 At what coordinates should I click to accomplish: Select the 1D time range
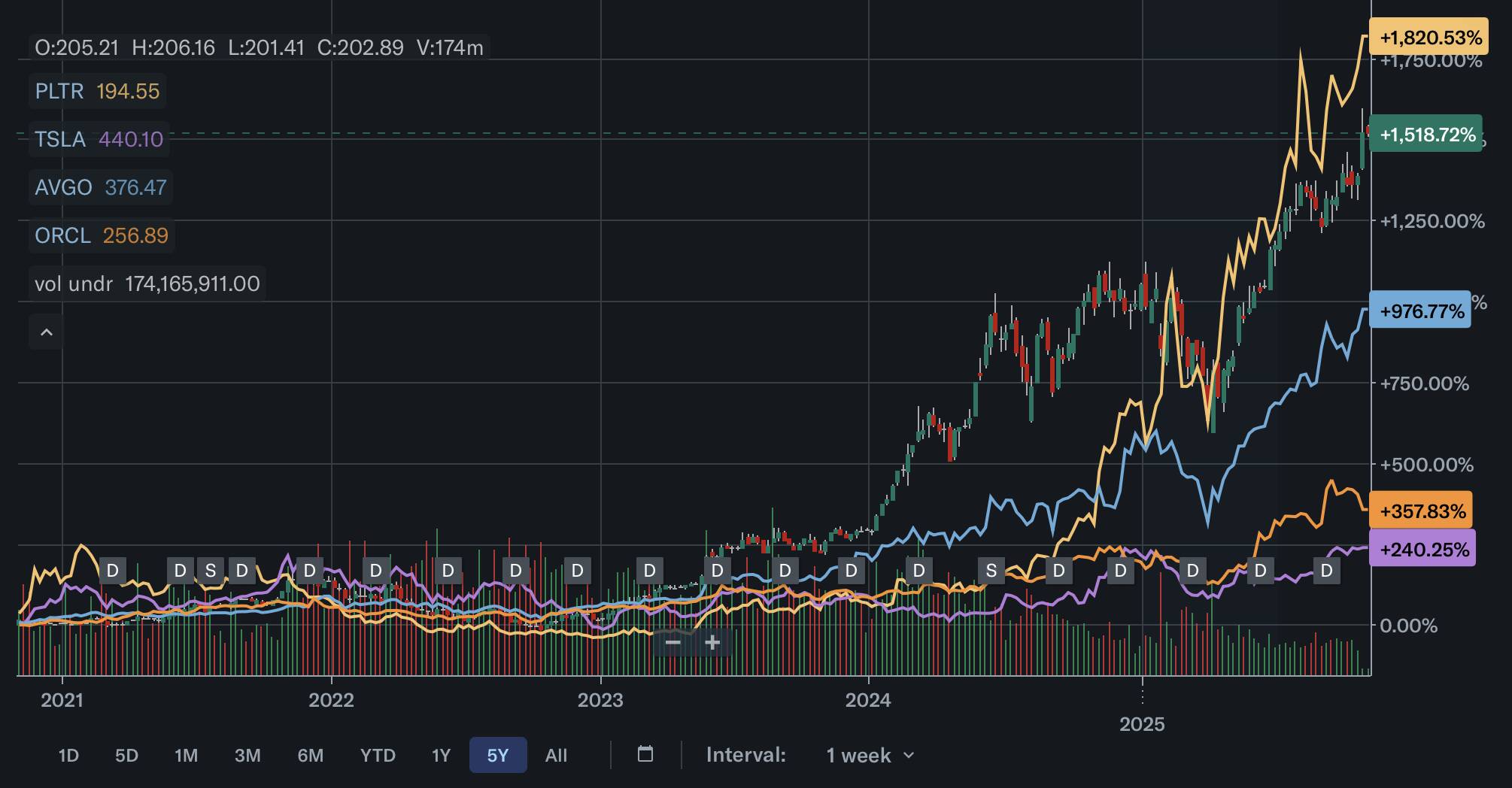click(68, 755)
